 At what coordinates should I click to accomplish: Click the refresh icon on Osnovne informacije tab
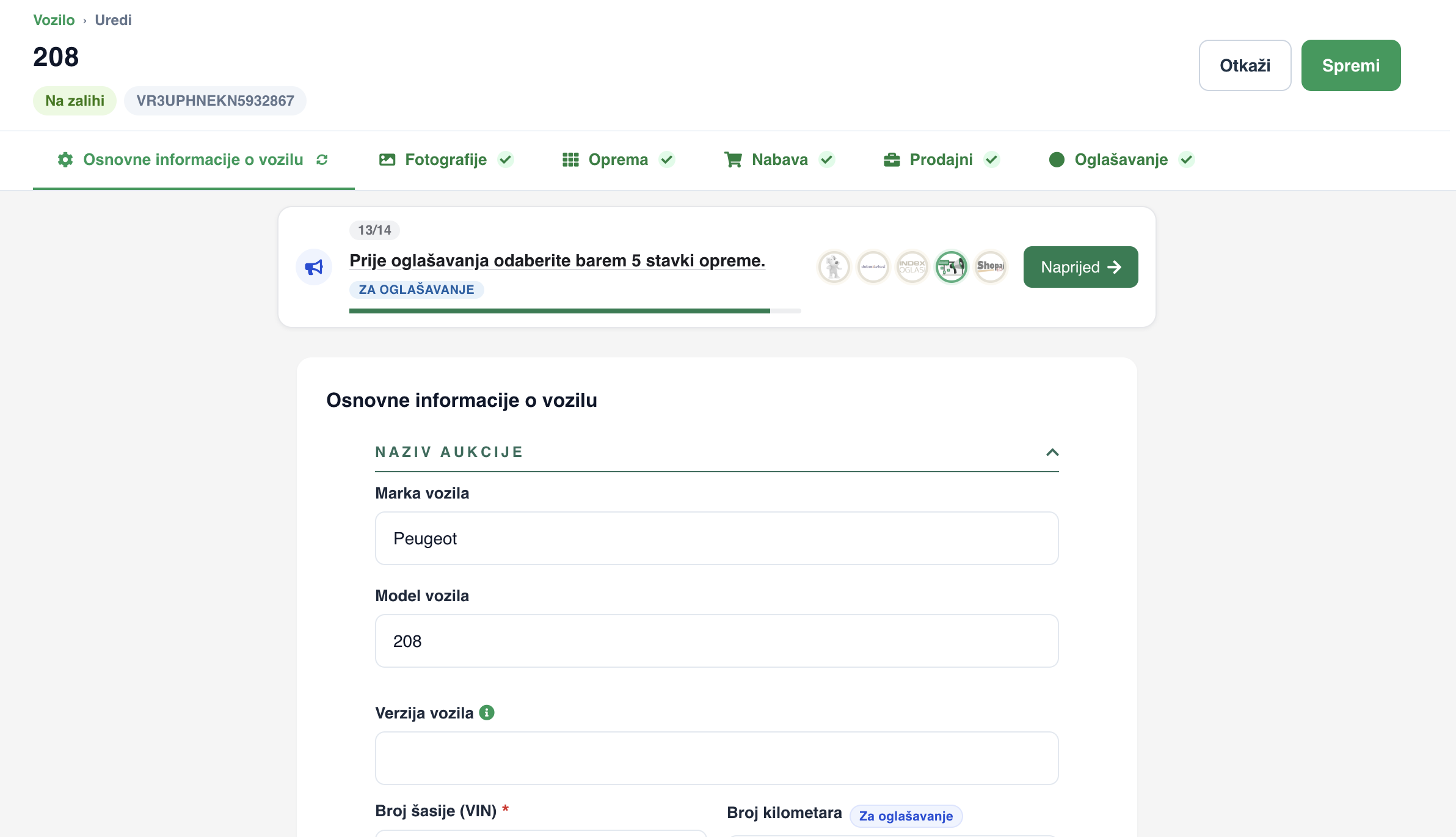point(322,159)
